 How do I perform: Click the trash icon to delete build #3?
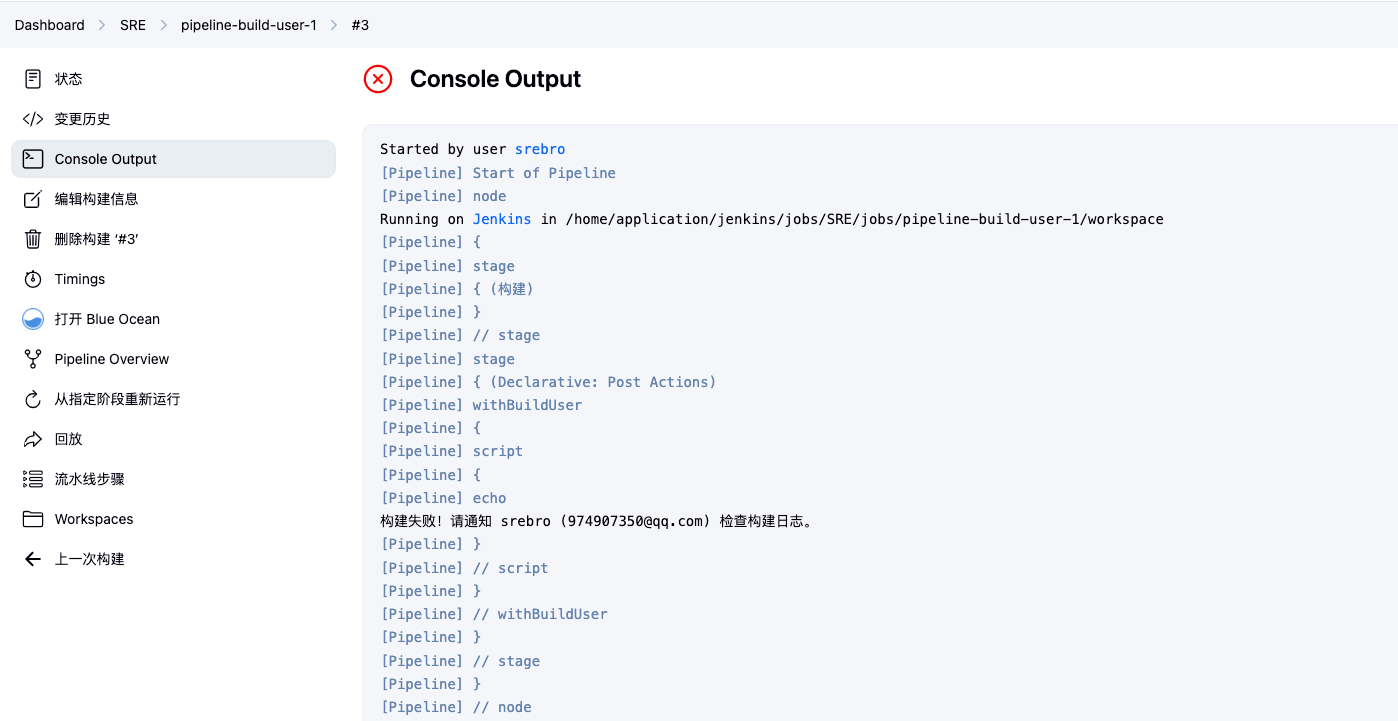point(33,239)
